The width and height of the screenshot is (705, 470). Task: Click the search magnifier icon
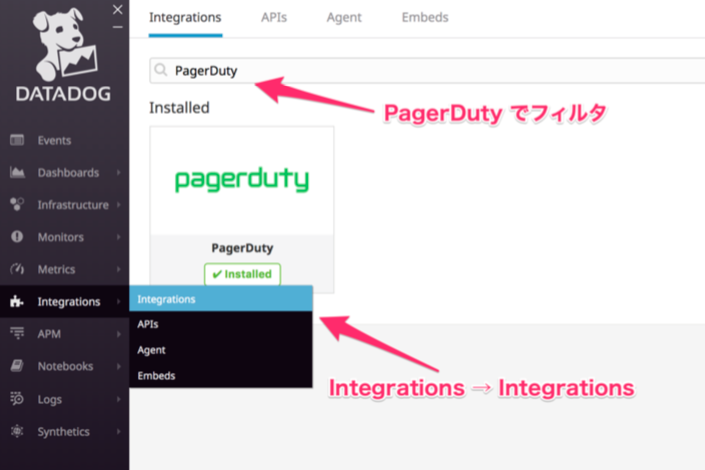click(x=161, y=70)
